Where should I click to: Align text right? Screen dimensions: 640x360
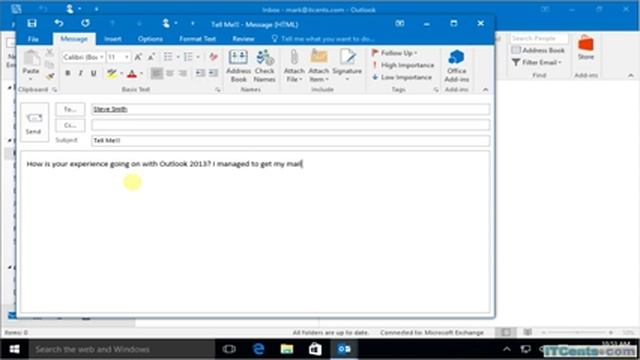click(x=182, y=73)
